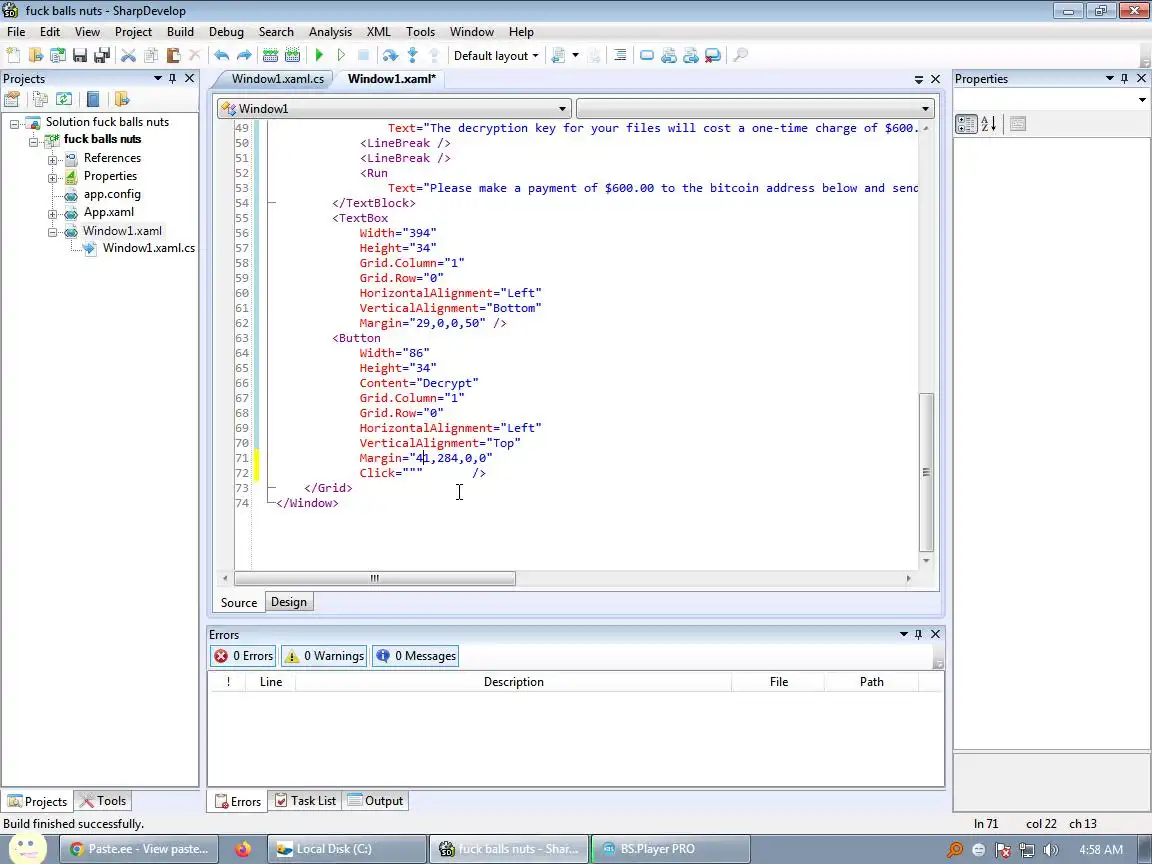
Task: Close the Errors panel
Action: coord(935,634)
